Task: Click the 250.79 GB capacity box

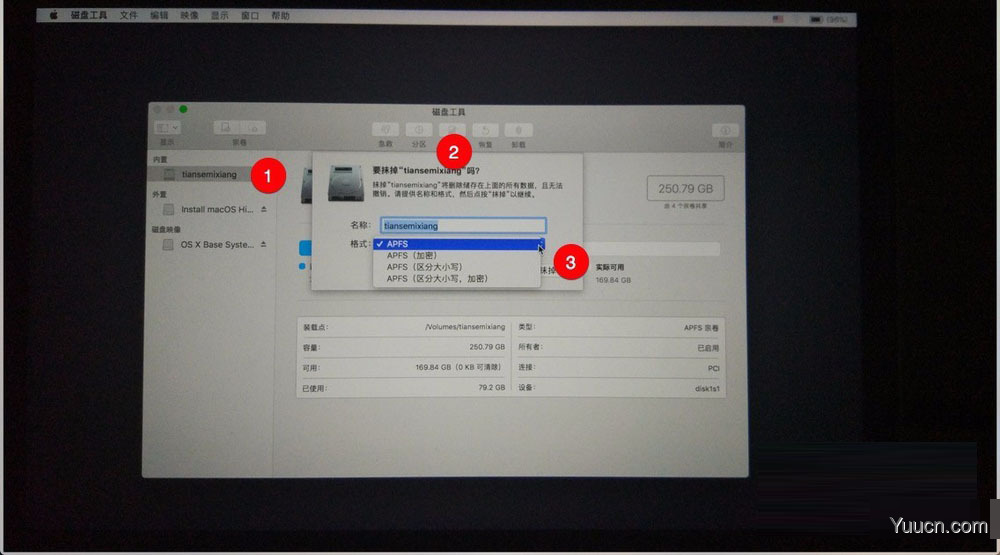Action: click(x=686, y=189)
